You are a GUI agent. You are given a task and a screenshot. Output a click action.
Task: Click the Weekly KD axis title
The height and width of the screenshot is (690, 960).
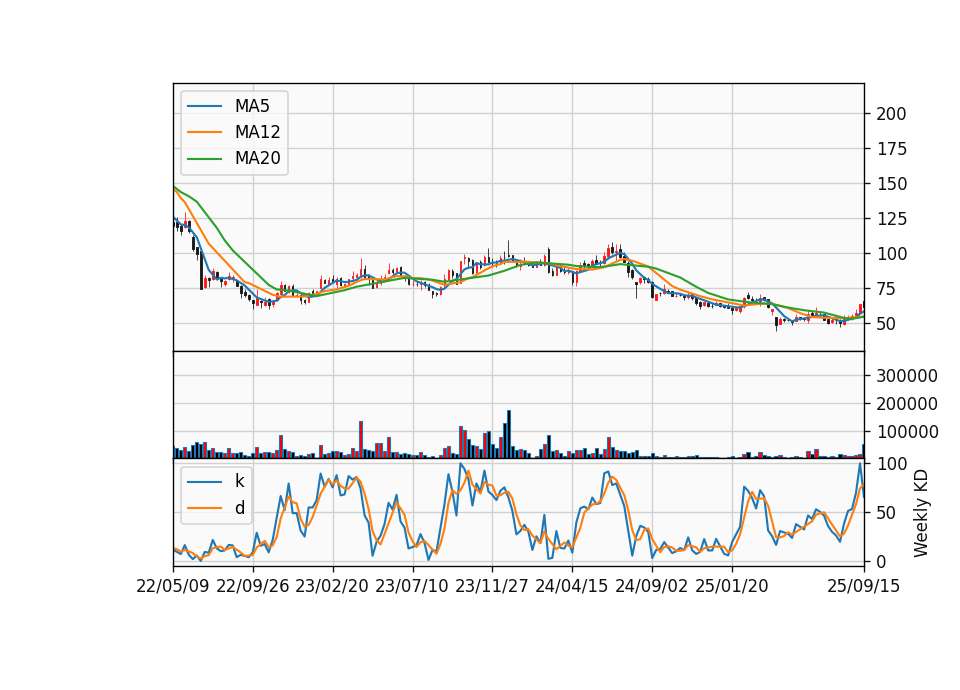[x=921, y=514]
